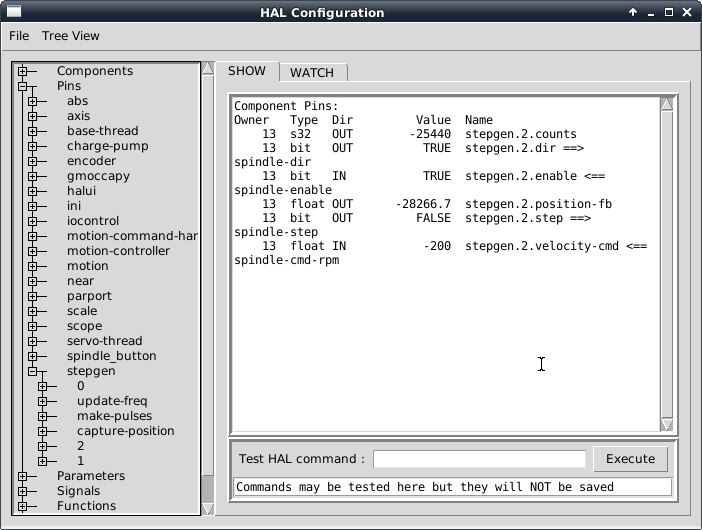The image size is (702, 530).
Task: Open the Tree View menu
Action: pyautogui.click(x=71, y=36)
